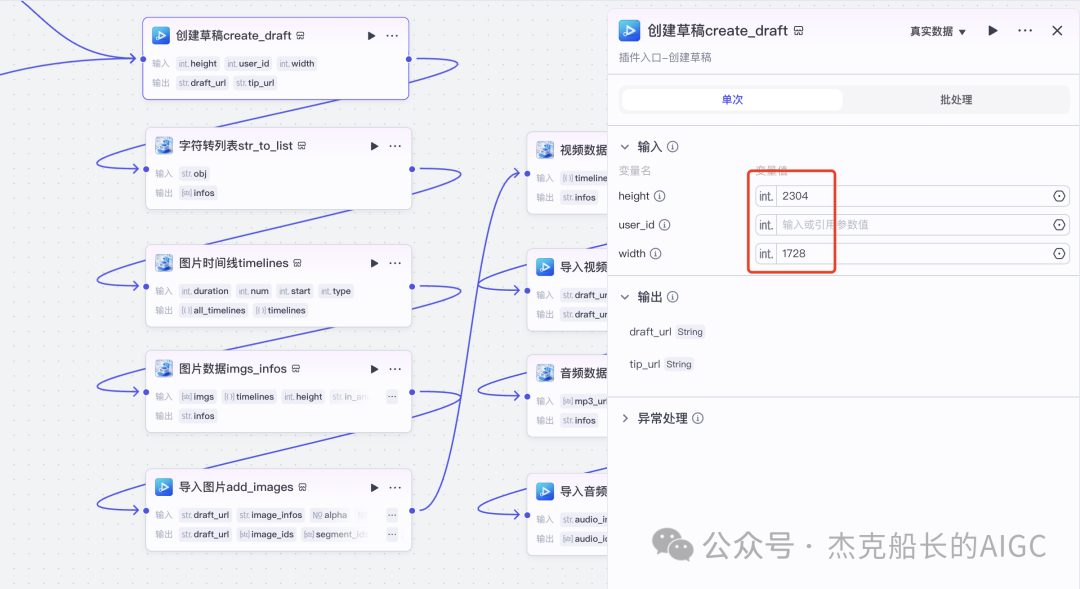Run the 字符转列表str_to_list node
Screen dimensions: 1080x589
click(374, 146)
